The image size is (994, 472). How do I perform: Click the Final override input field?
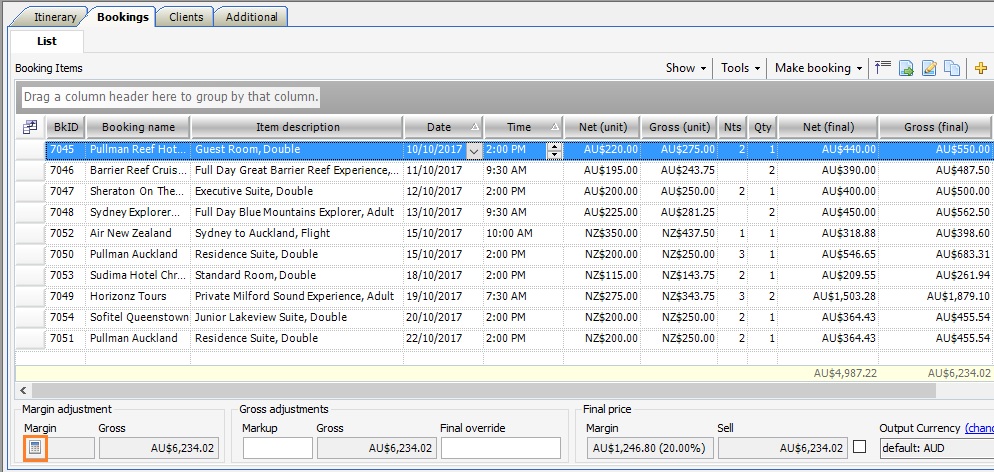500,448
